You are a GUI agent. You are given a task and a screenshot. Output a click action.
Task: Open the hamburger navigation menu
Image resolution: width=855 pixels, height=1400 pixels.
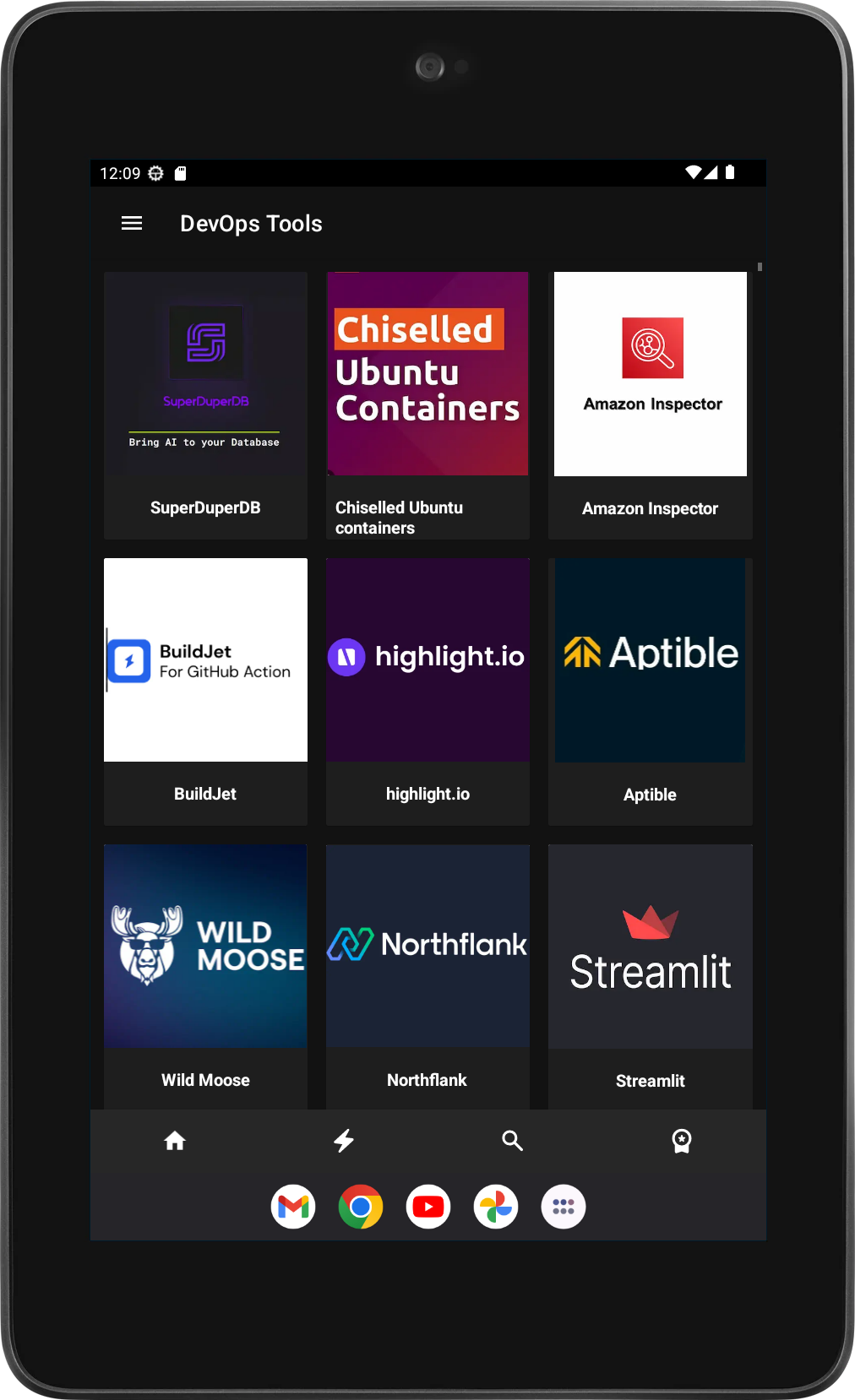(x=132, y=224)
